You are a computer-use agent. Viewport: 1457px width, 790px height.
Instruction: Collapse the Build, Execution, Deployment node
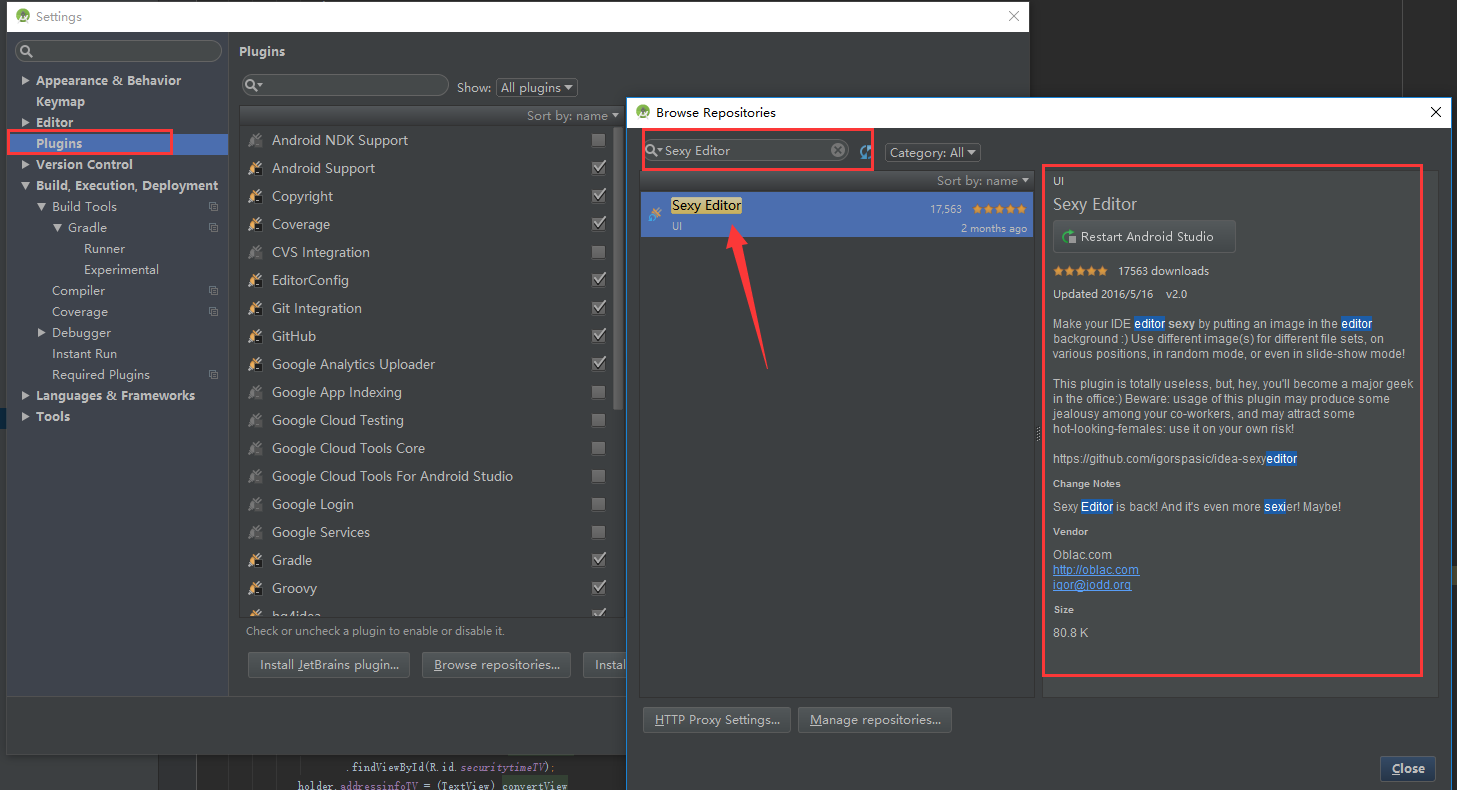[x=25, y=185]
